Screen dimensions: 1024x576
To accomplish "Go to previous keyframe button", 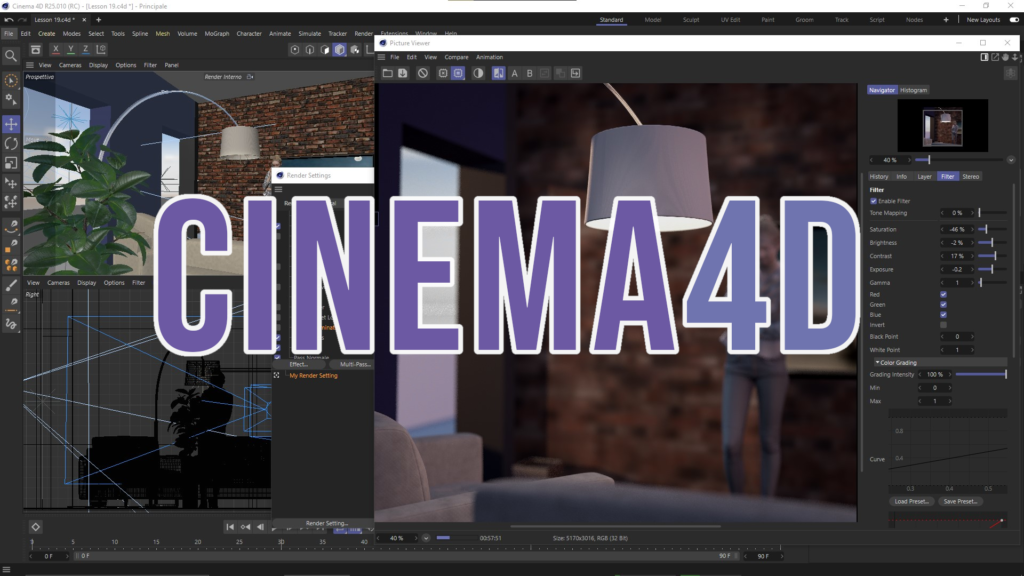I will (x=246, y=527).
